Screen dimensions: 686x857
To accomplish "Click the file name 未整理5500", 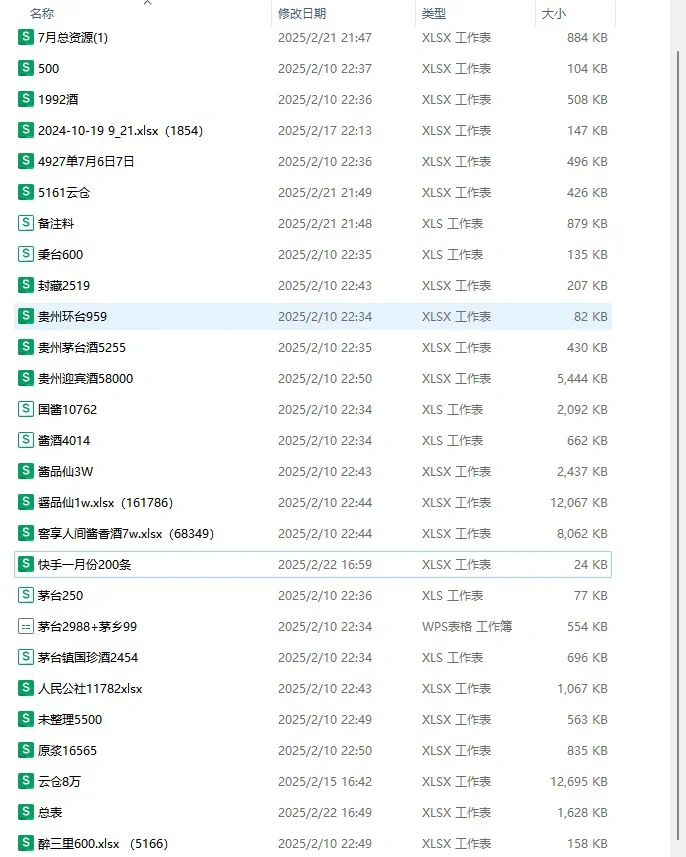I will click(69, 719).
